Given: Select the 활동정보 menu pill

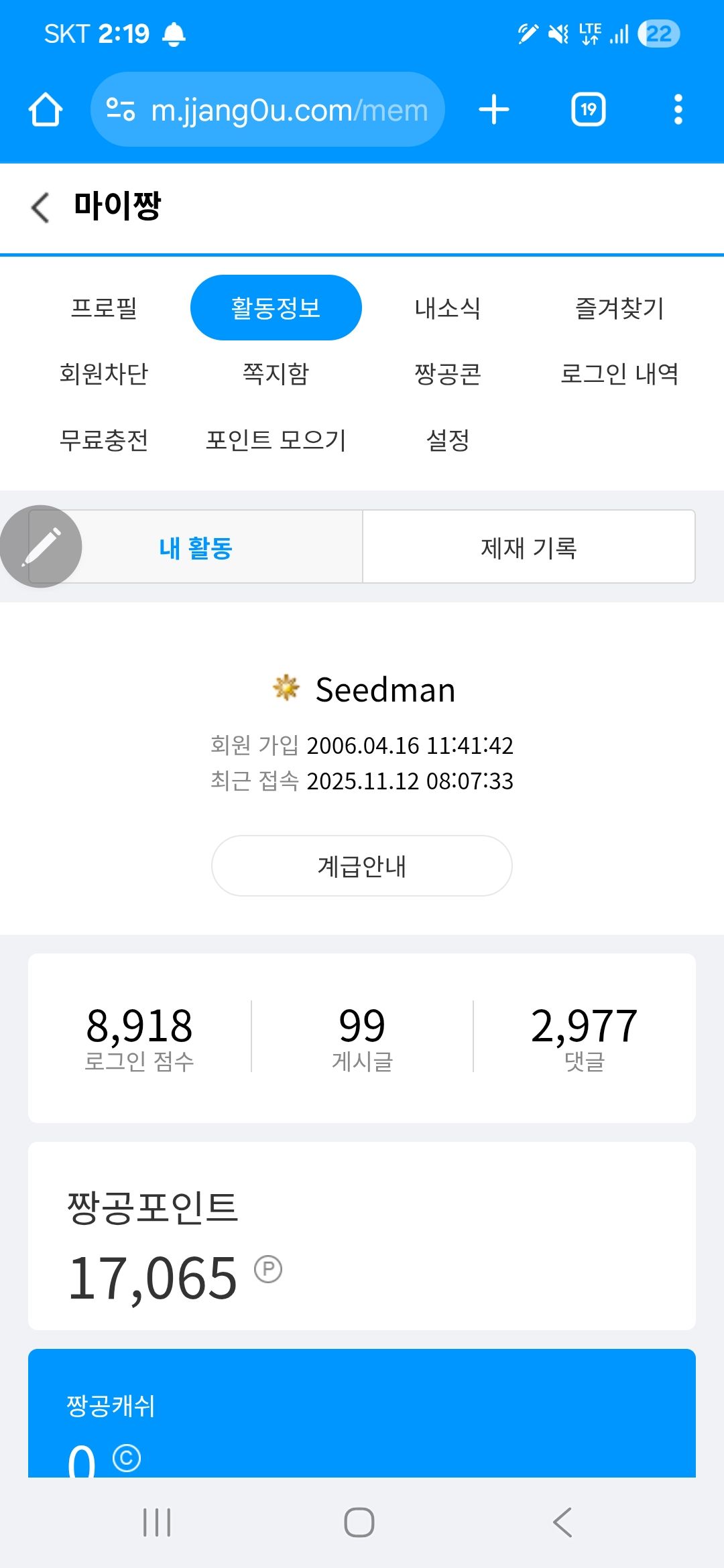Looking at the screenshot, I should [x=276, y=308].
